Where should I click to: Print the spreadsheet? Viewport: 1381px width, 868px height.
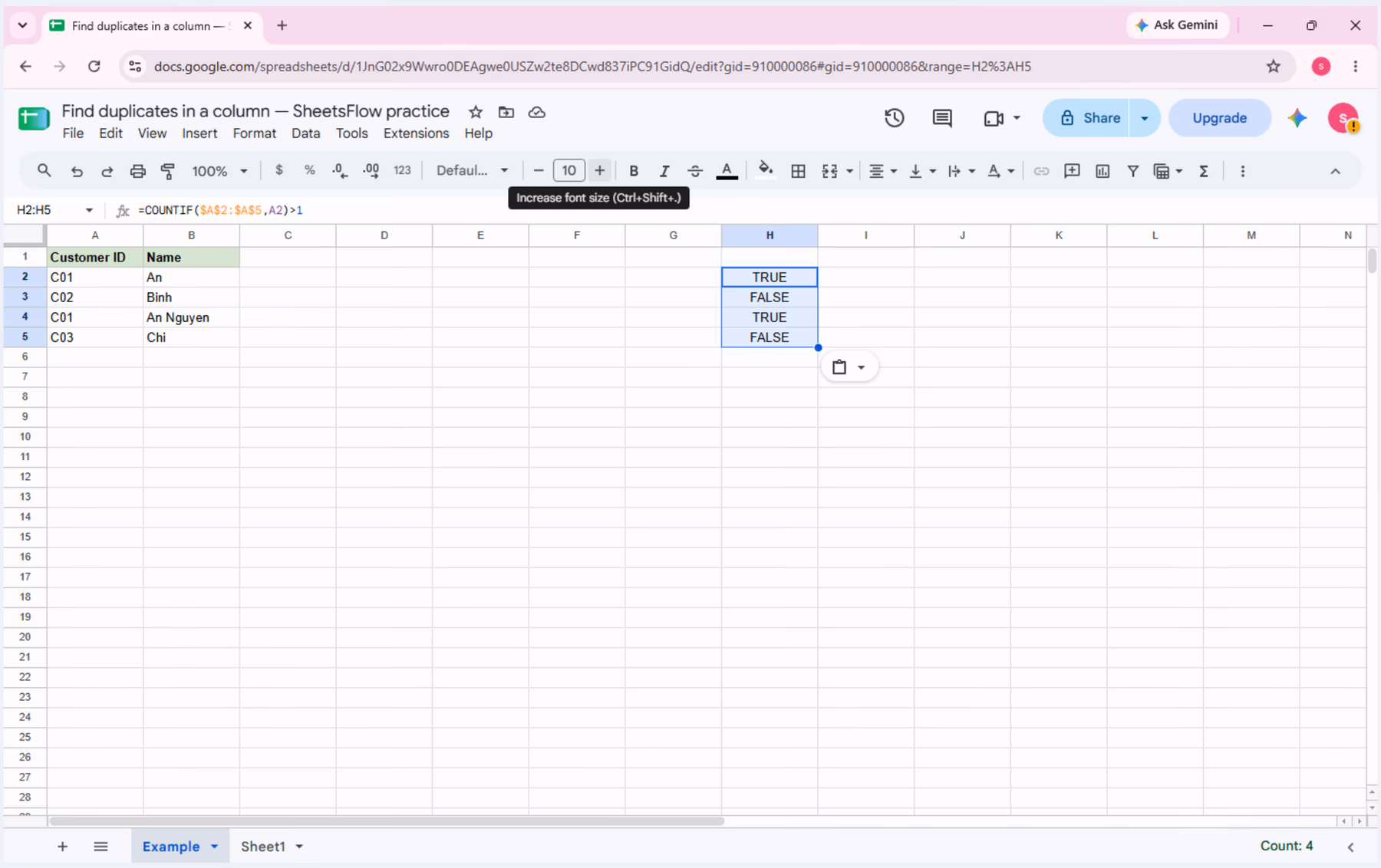point(137,171)
